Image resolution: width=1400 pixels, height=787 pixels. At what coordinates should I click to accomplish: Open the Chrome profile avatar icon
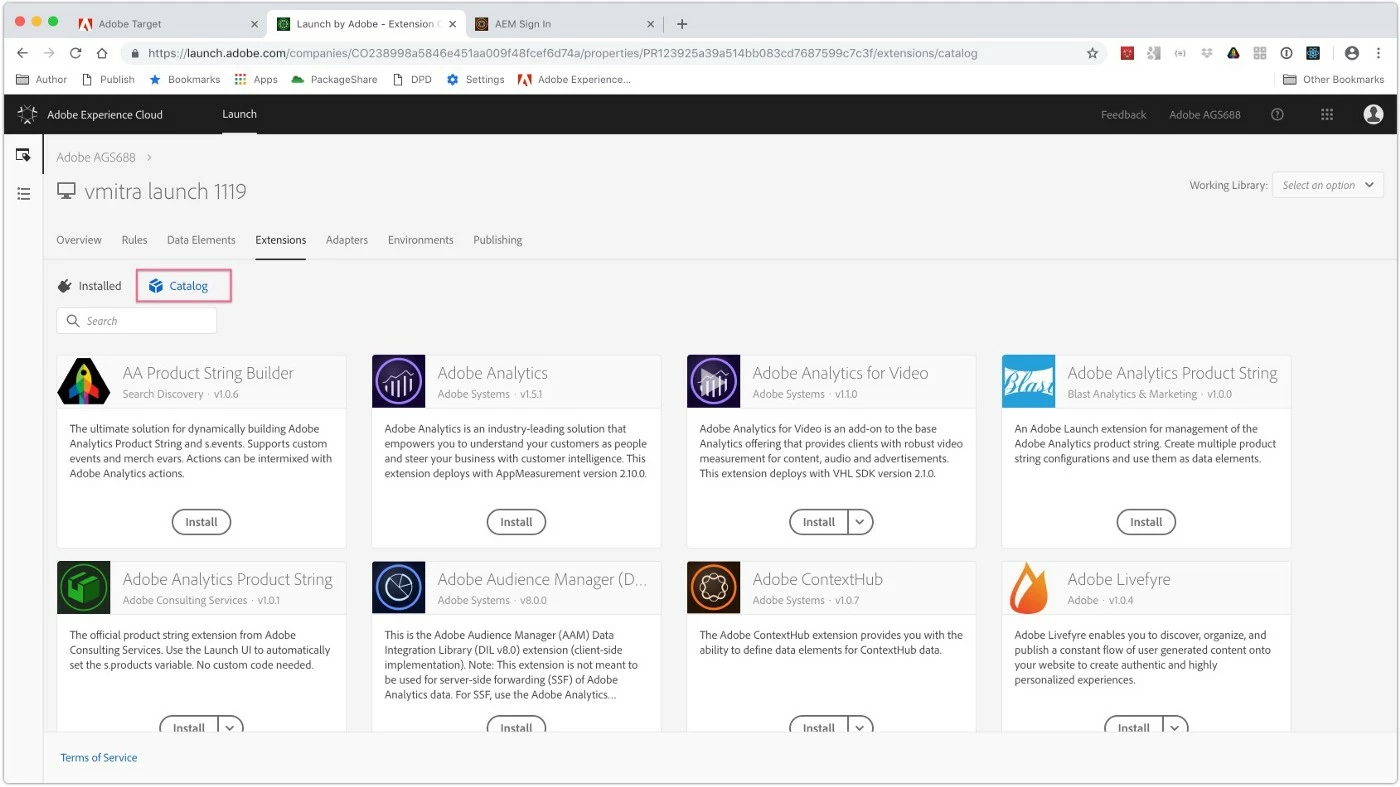click(x=1352, y=53)
